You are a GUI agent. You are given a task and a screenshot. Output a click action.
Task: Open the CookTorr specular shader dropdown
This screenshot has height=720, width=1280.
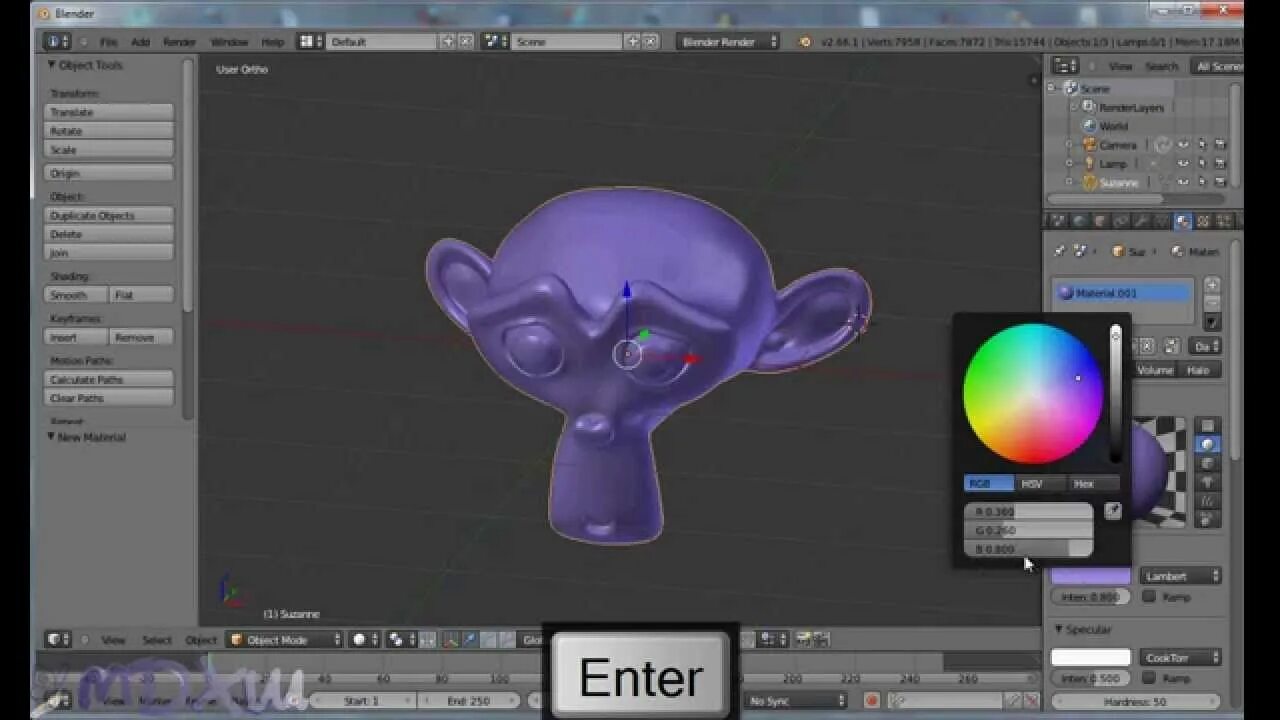click(1181, 657)
